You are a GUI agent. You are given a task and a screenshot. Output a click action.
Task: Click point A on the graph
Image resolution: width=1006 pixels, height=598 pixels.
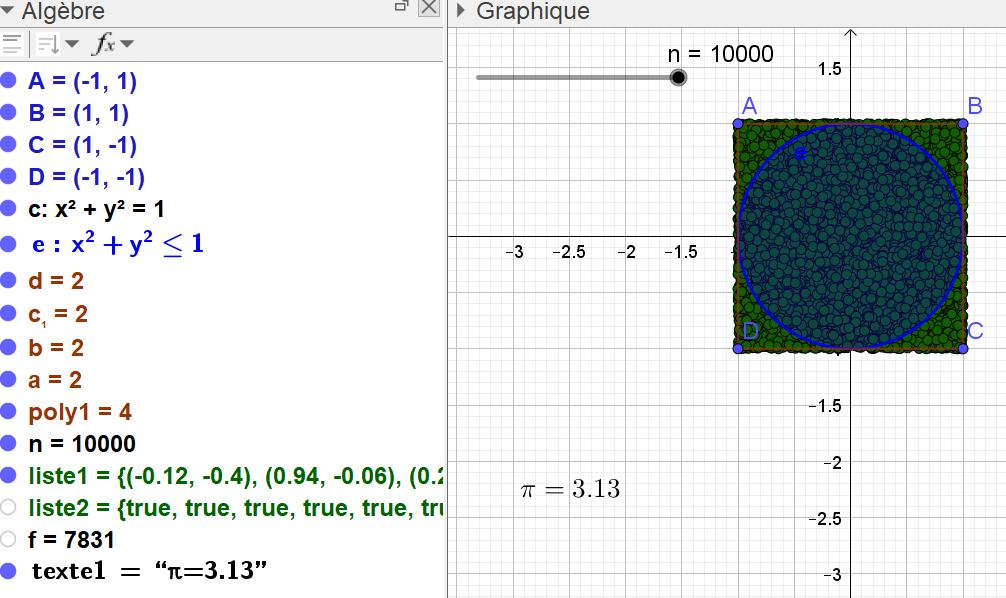pyautogui.click(x=738, y=123)
